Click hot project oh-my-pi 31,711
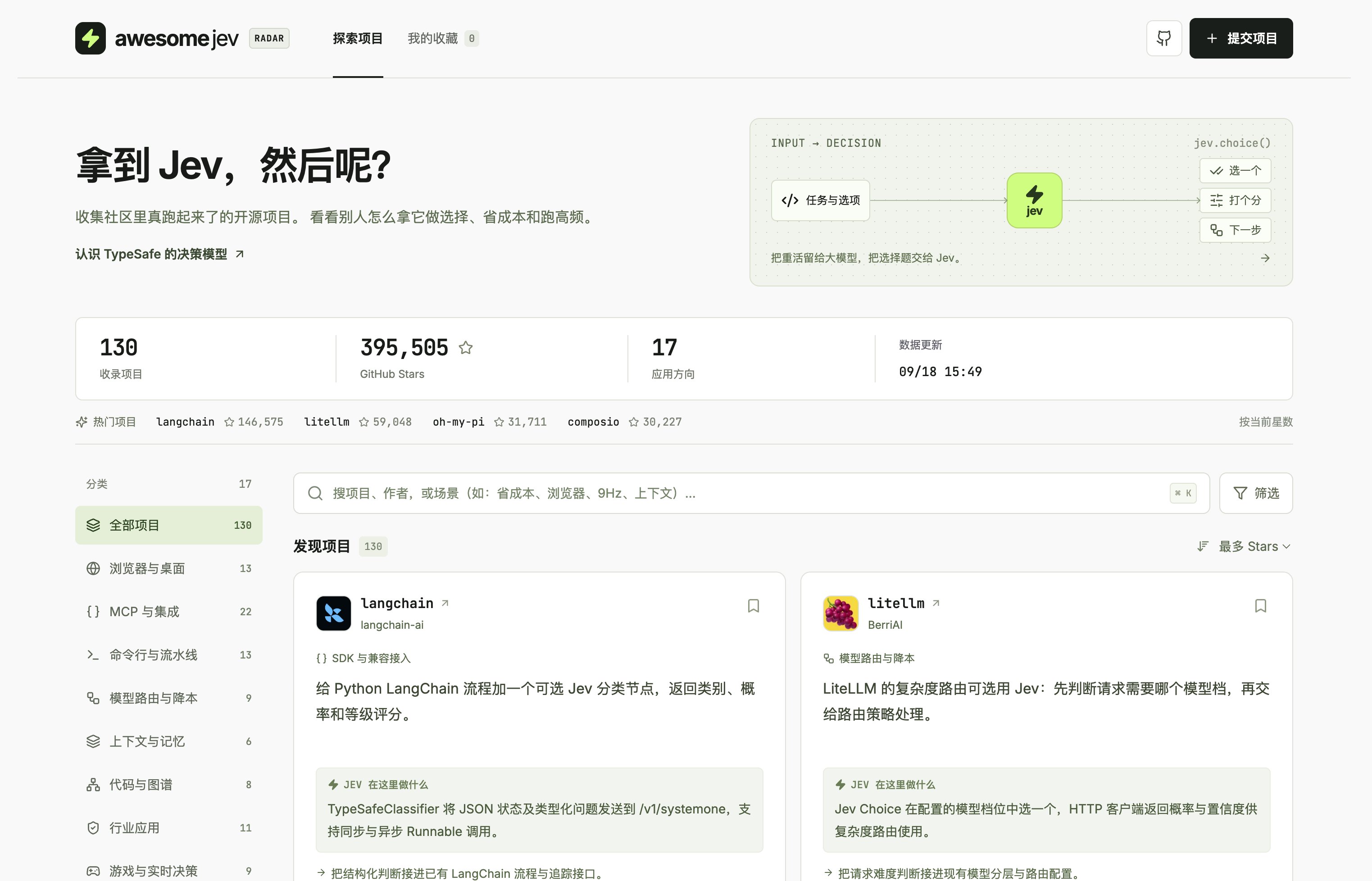Screen dimensions: 1372x881 click(490, 422)
